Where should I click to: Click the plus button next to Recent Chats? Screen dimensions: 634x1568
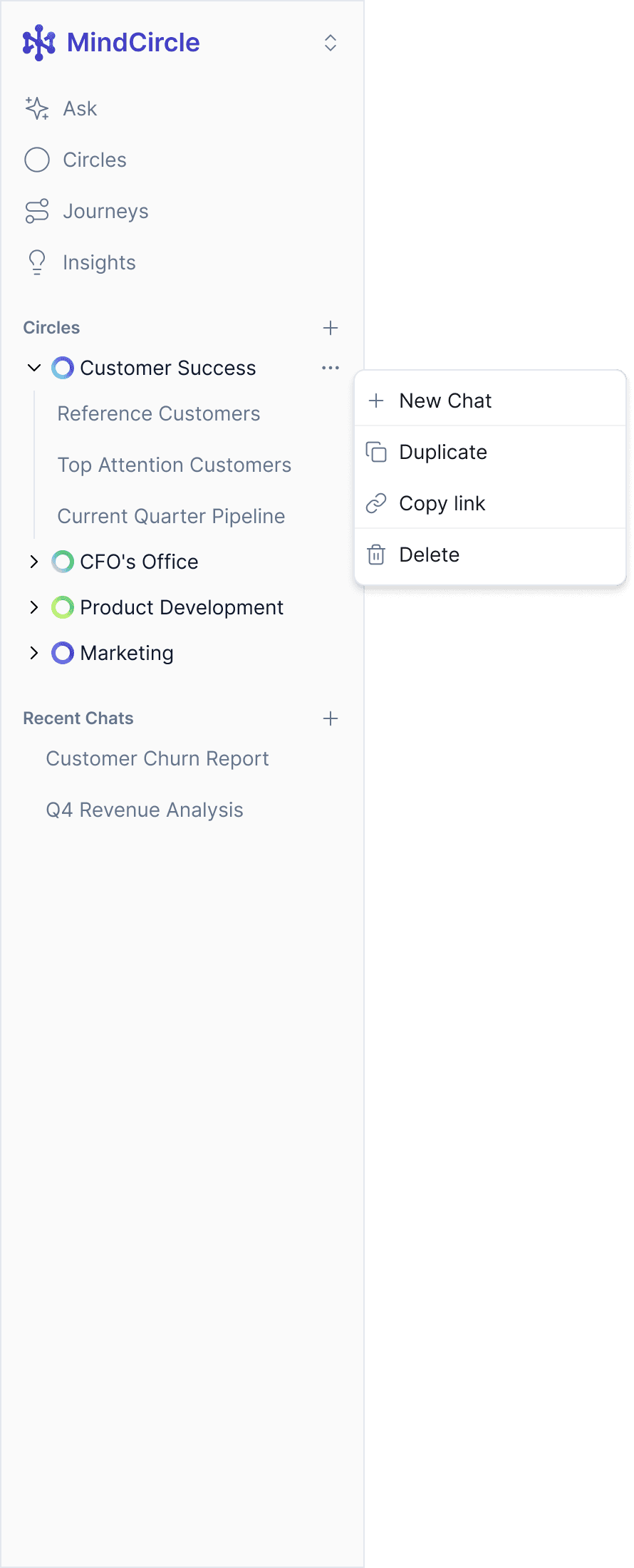click(330, 718)
